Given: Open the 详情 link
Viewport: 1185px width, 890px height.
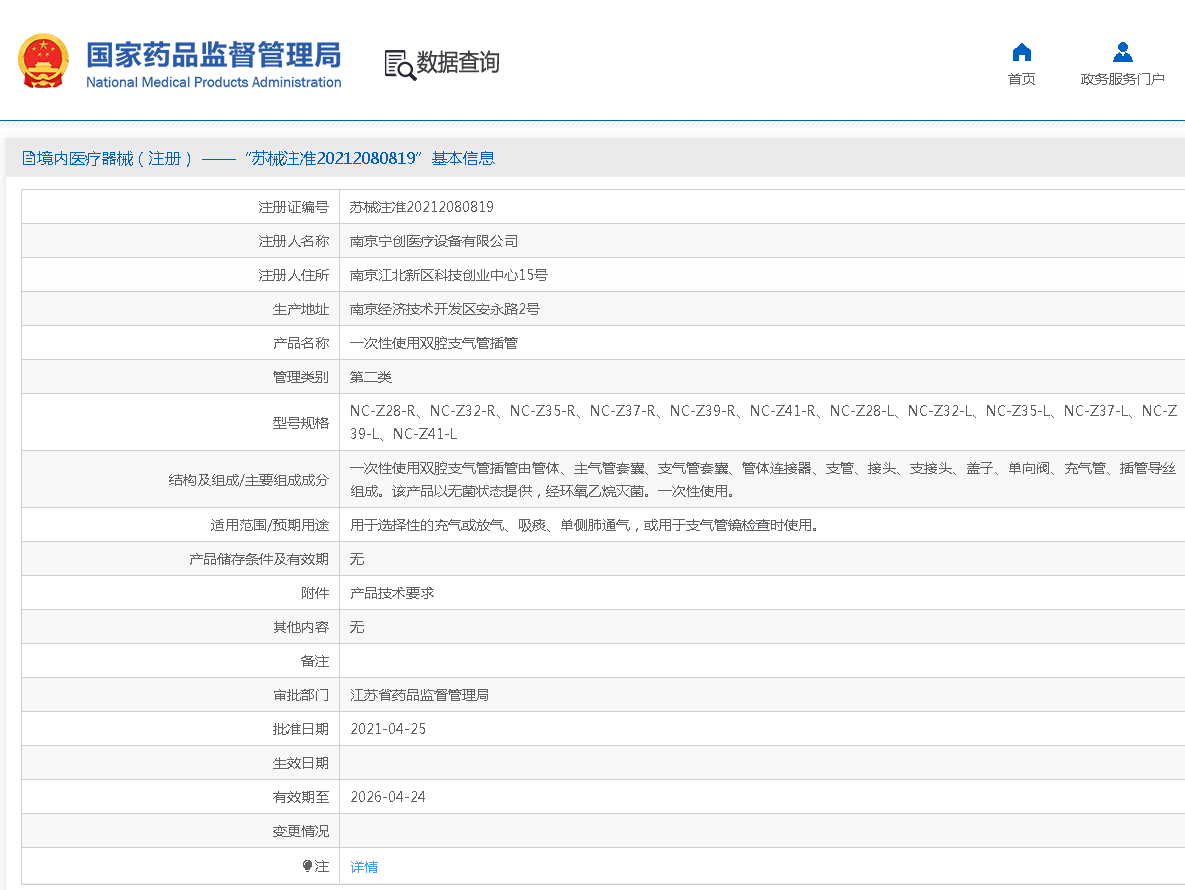Looking at the screenshot, I should coord(364,867).
